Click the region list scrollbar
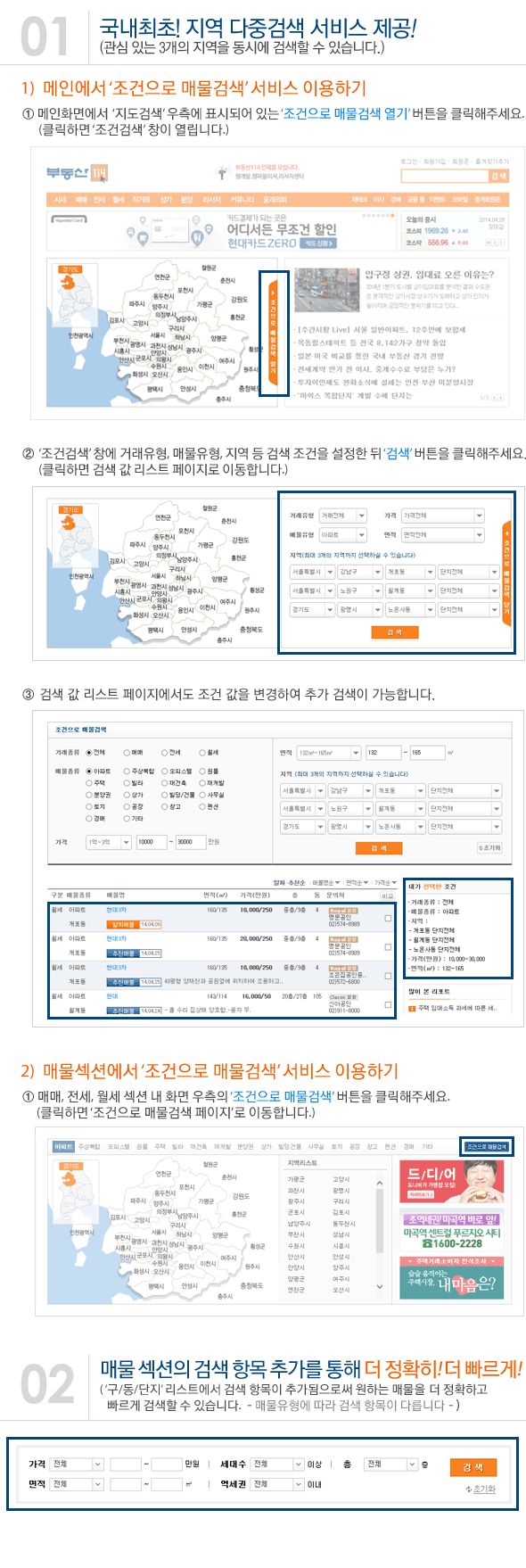This screenshot has width=526, height=1568. [x=381, y=1234]
